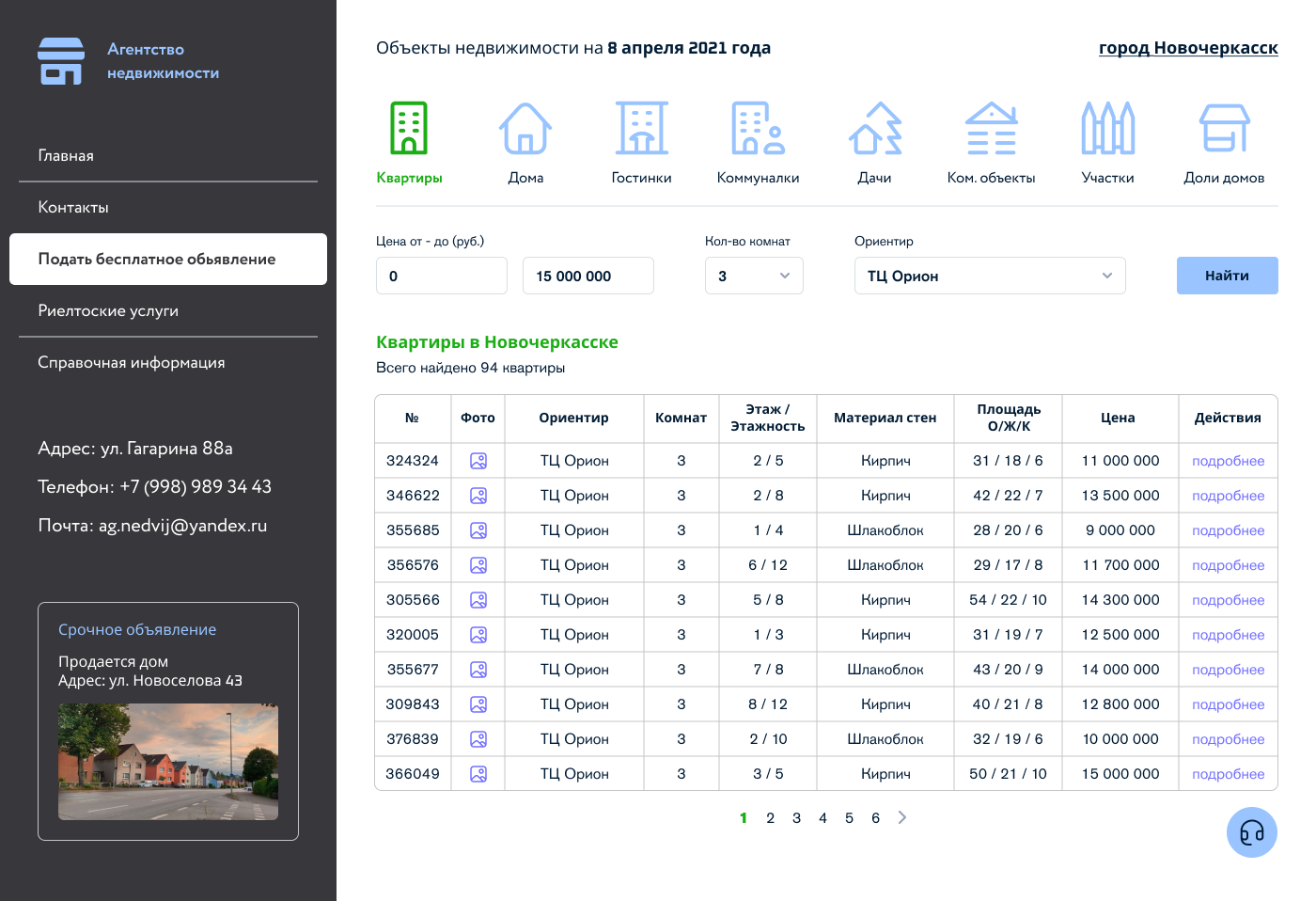Go to next page with pagination arrow
This screenshot has height=901, width=1316.
tap(902, 817)
